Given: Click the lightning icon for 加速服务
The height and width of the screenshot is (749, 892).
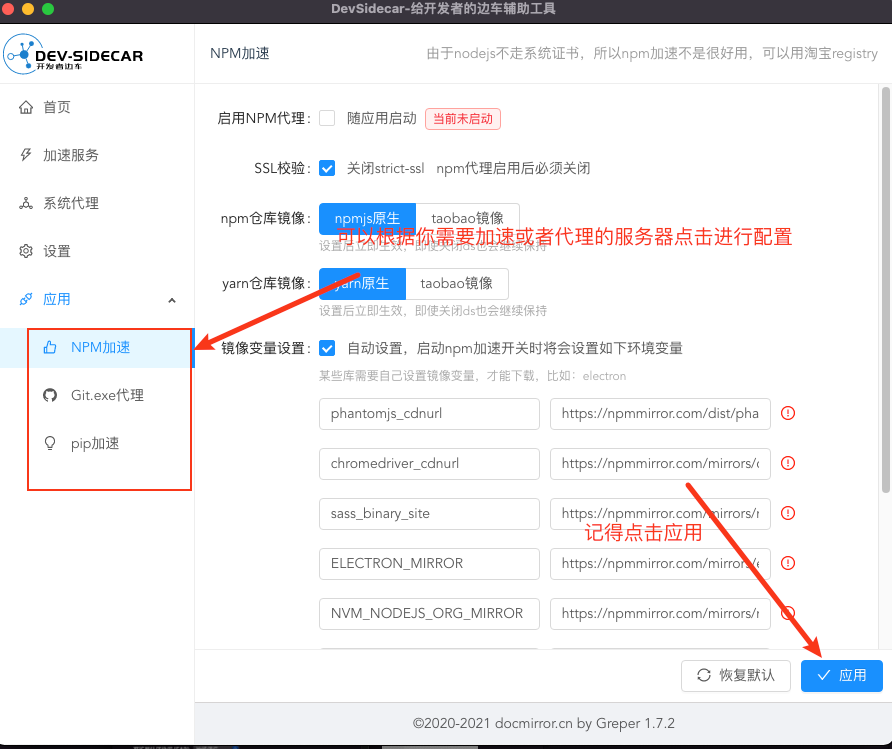Looking at the screenshot, I should click(25, 155).
